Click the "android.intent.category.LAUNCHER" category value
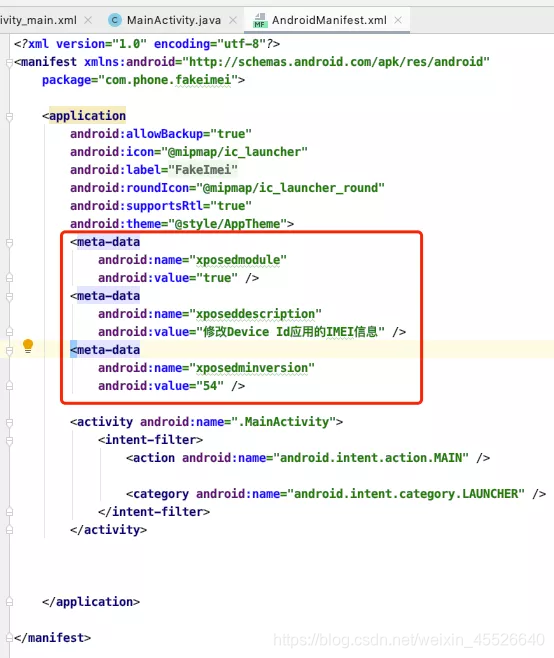 click(406, 494)
